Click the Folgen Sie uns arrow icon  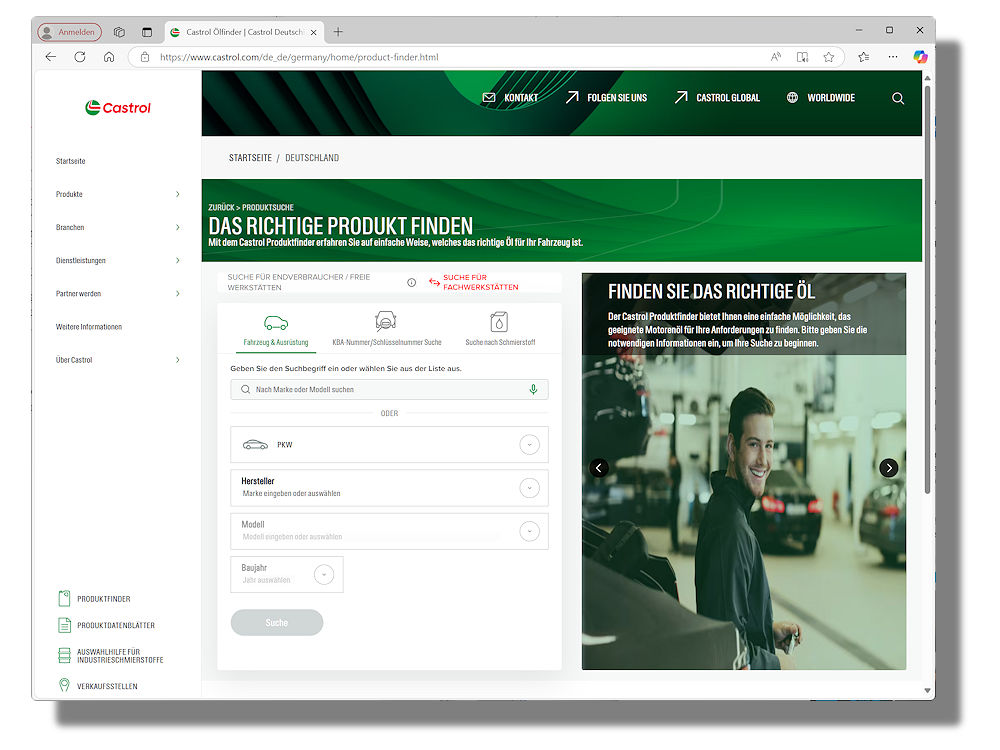point(572,97)
